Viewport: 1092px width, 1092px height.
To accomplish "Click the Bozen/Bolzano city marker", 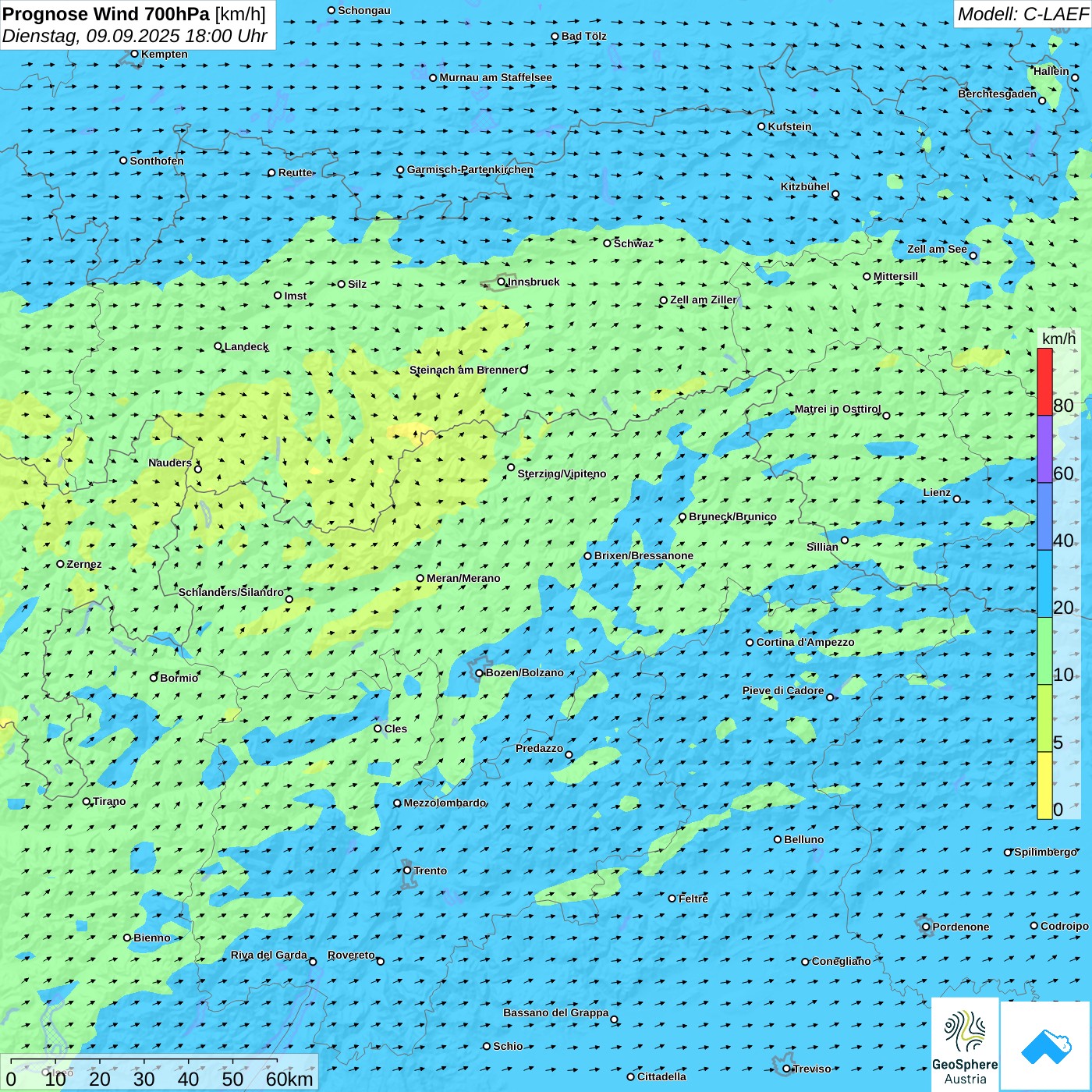I will 480,673.
